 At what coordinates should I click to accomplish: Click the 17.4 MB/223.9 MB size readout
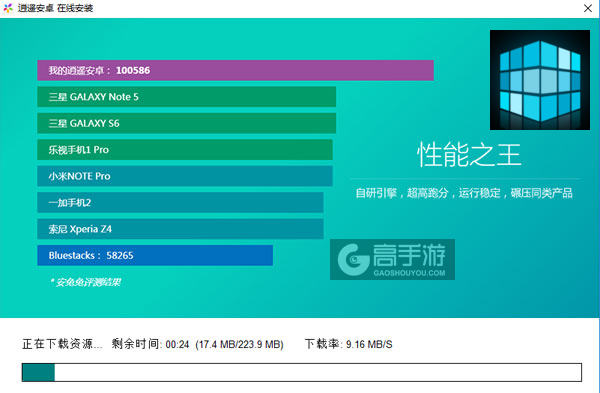(239, 344)
